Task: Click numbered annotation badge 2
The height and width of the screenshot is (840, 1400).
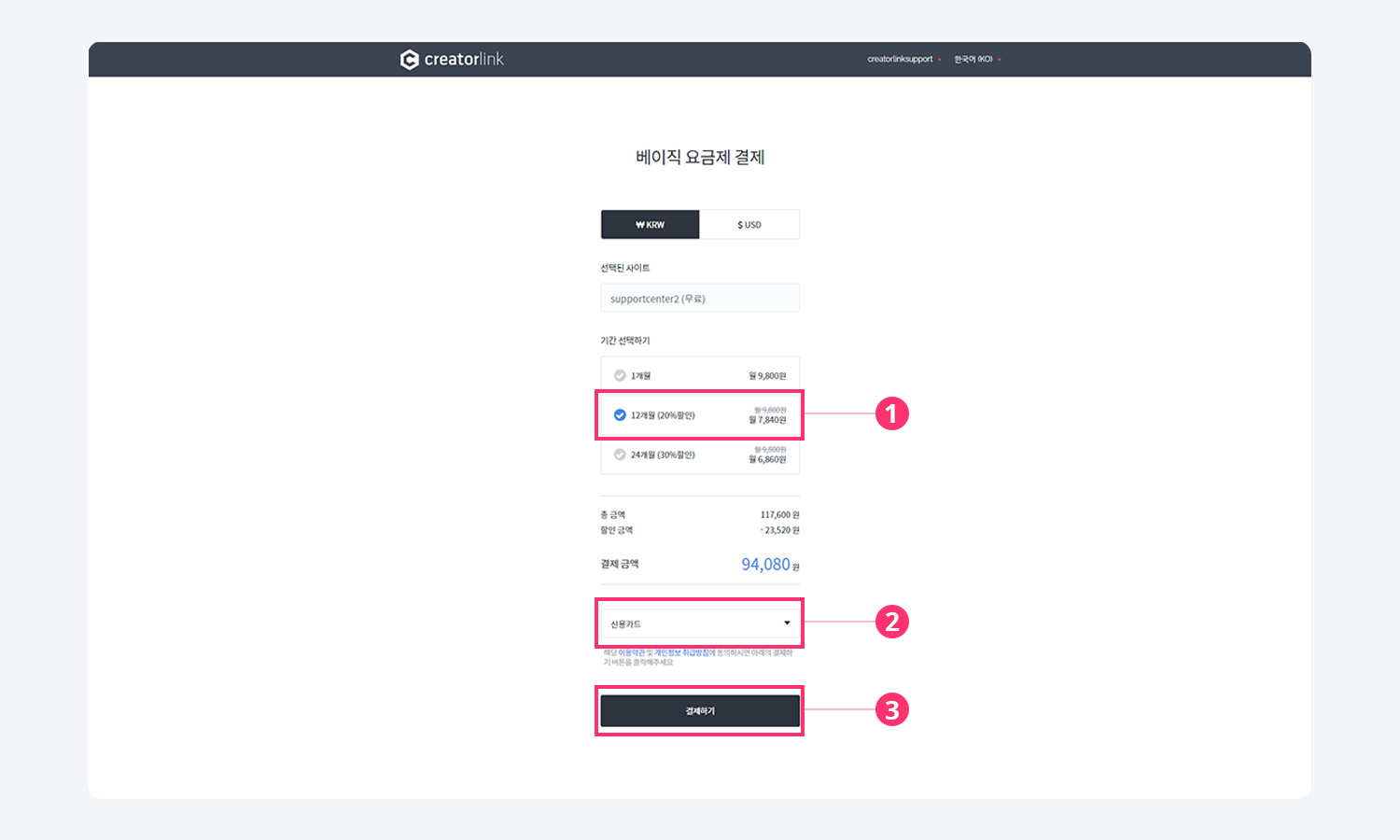Action: tap(891, 622)
